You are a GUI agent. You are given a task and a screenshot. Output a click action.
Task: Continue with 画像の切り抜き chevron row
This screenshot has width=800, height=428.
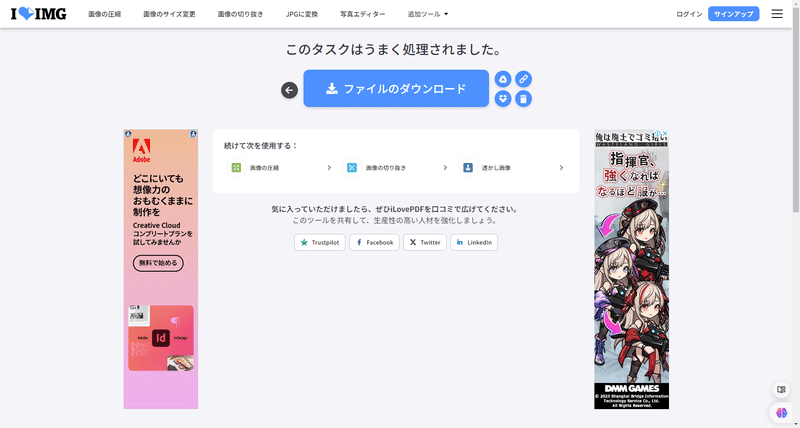tap(396, 167)
